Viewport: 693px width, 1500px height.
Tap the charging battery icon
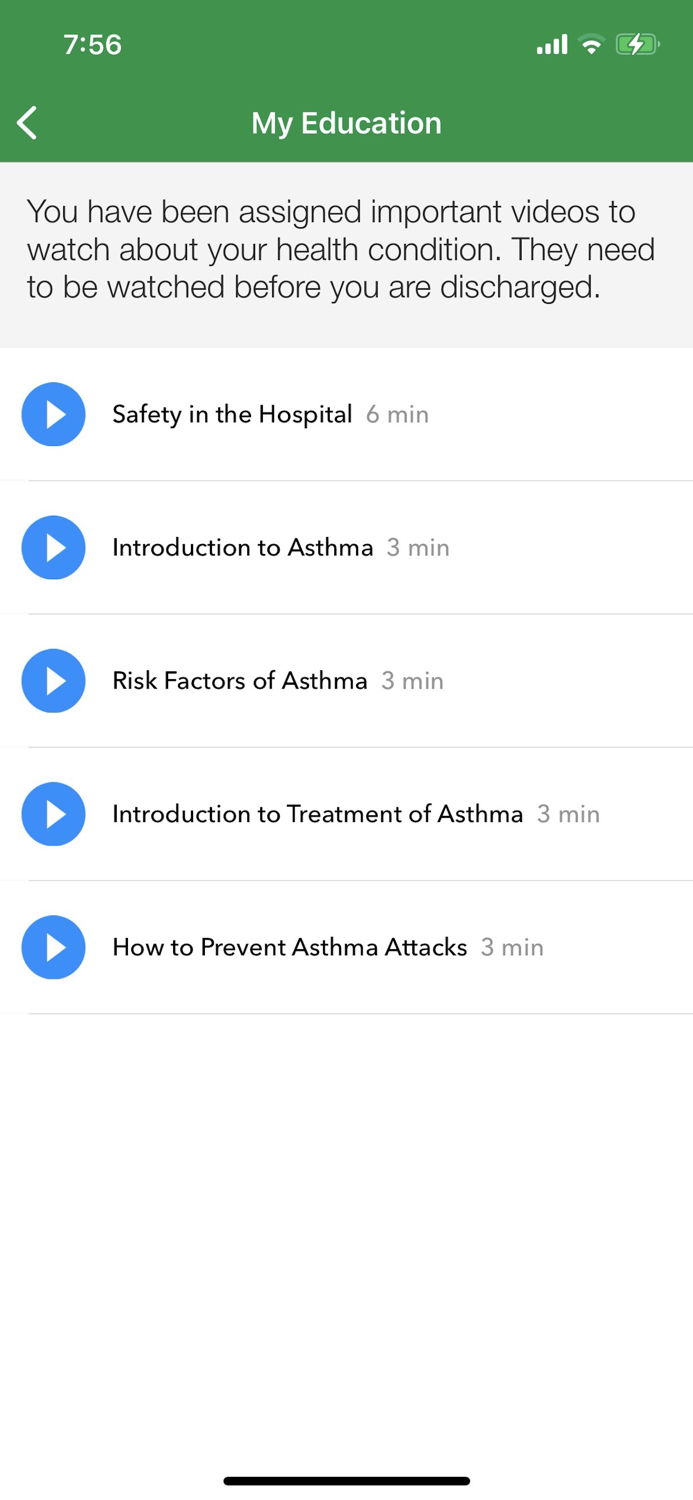(637, 44)
